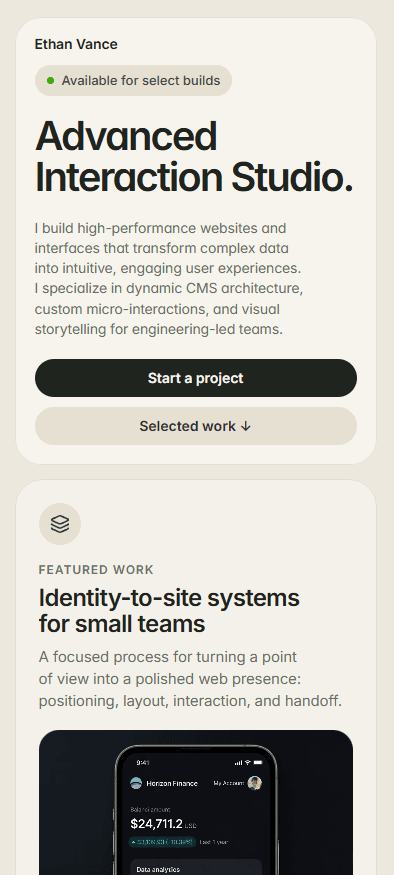Click 'Data analytics' label in phone mockup
This screenshot has width=394, height=875.
158,869
